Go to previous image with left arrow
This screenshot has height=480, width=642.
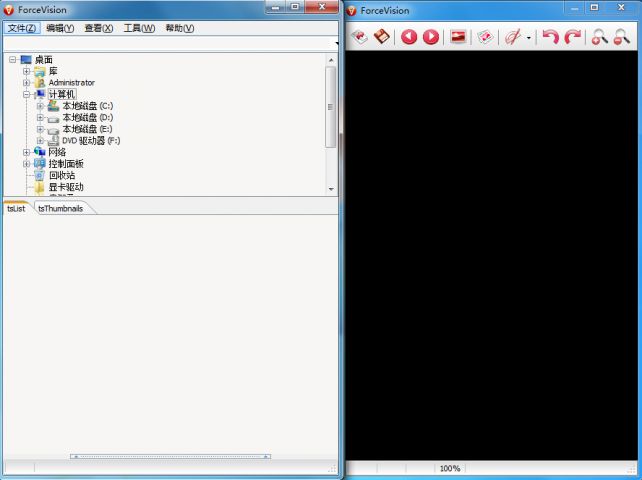[410, 37]
